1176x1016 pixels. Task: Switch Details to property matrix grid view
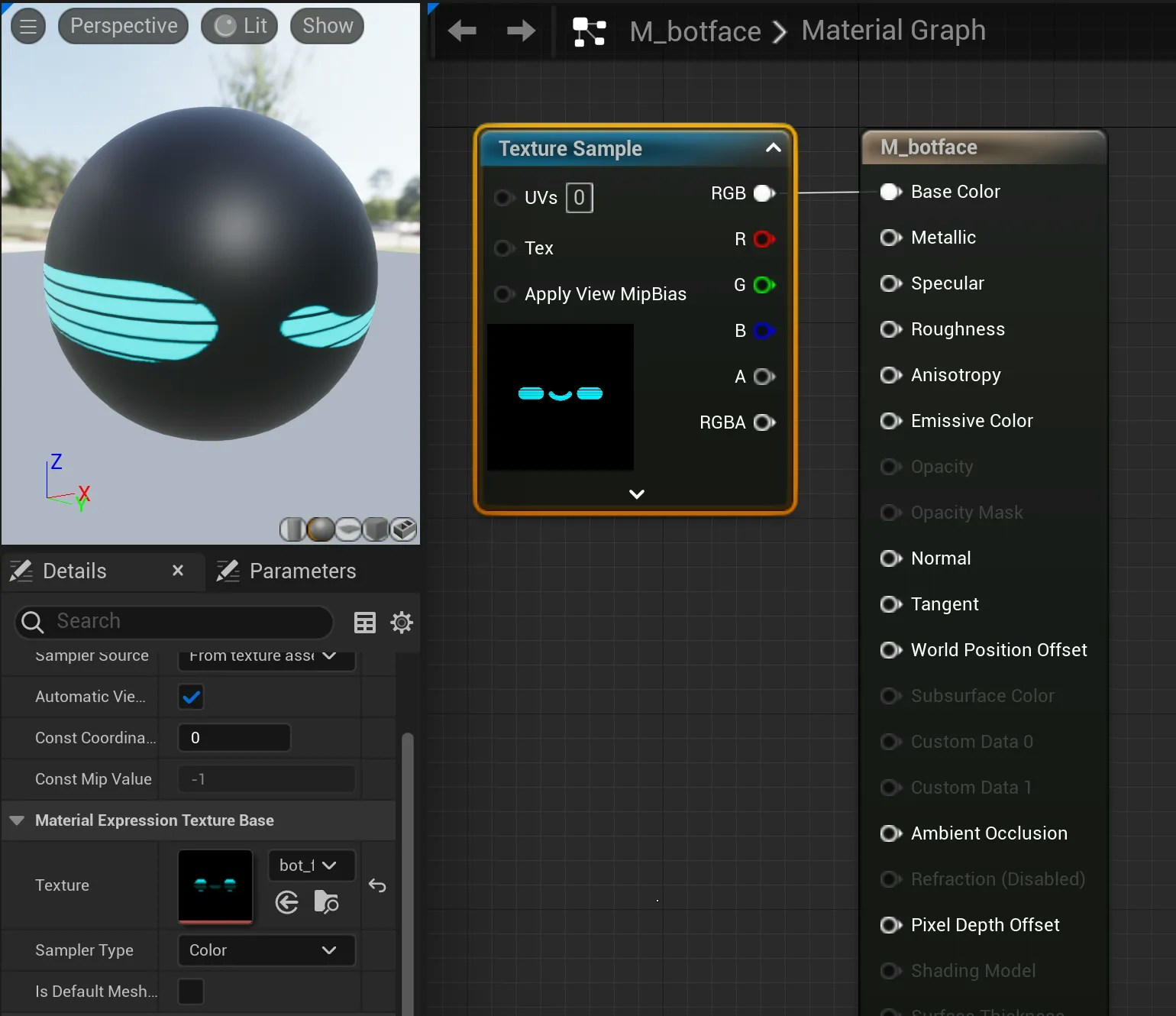(365, 623)
